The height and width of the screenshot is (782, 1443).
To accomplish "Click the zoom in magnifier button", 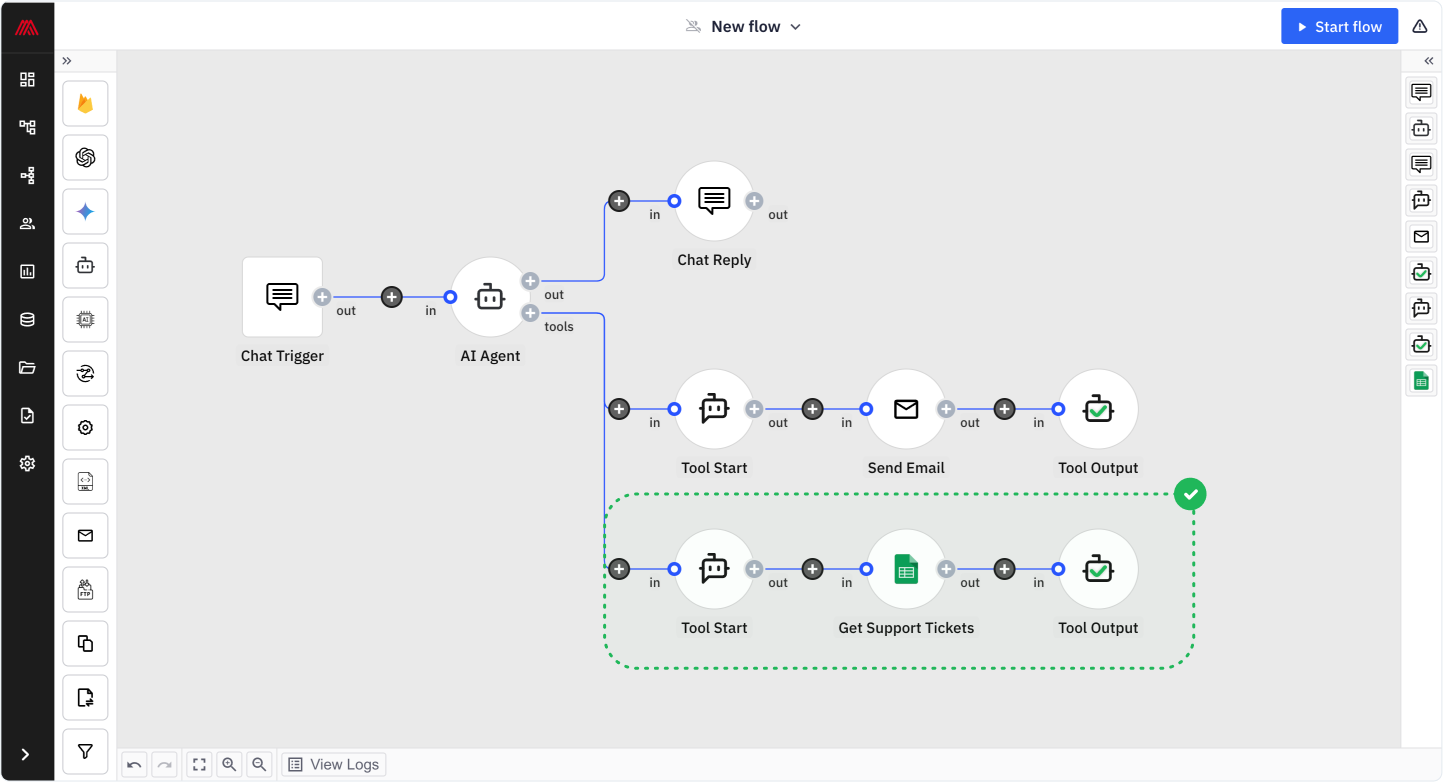I will (x=229, y=765).
